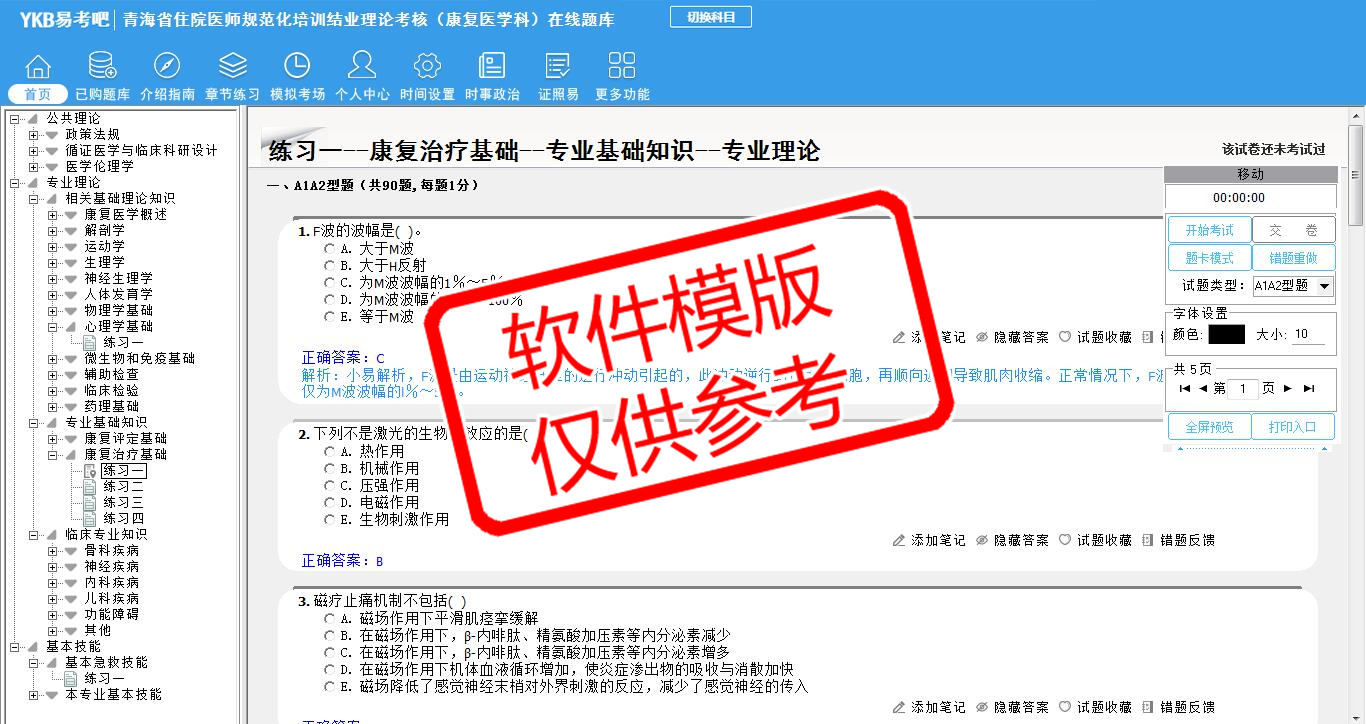1366x724 pixels.
Task: Click the page number input field
Action: point(1242,389)
